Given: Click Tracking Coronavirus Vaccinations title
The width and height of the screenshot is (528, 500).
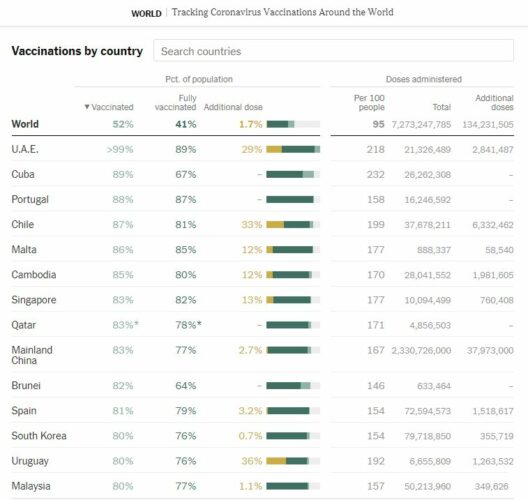Looking at the screenshot, I should (x=283, y=12).
